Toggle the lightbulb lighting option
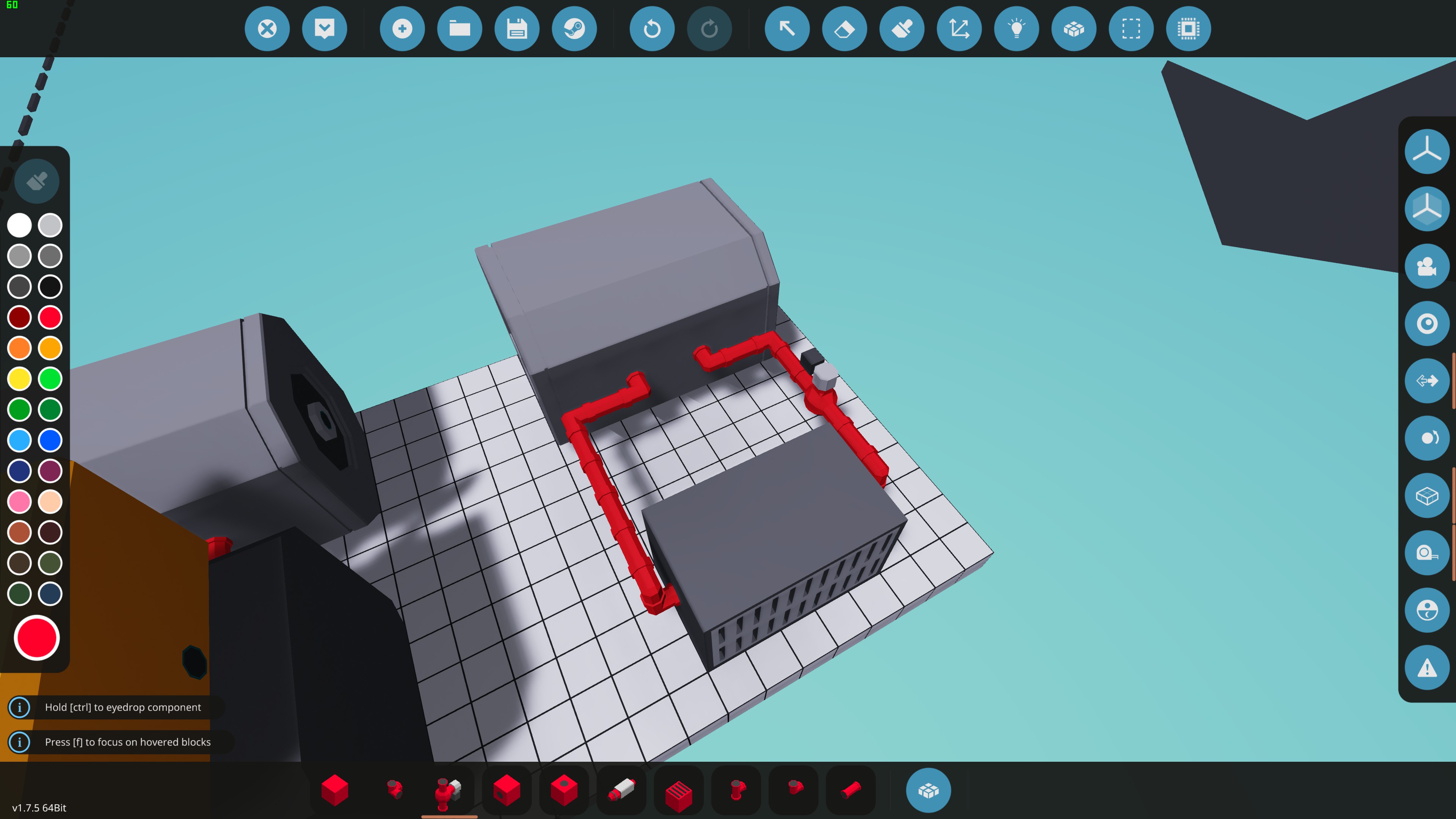 pos(1016,29)
